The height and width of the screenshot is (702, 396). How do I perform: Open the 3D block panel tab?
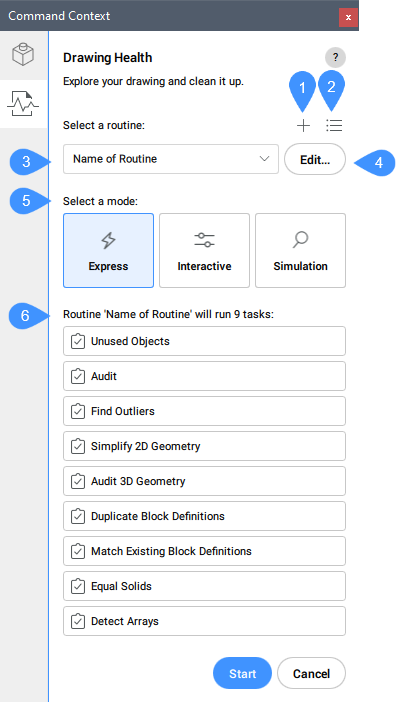coord(23,55)
